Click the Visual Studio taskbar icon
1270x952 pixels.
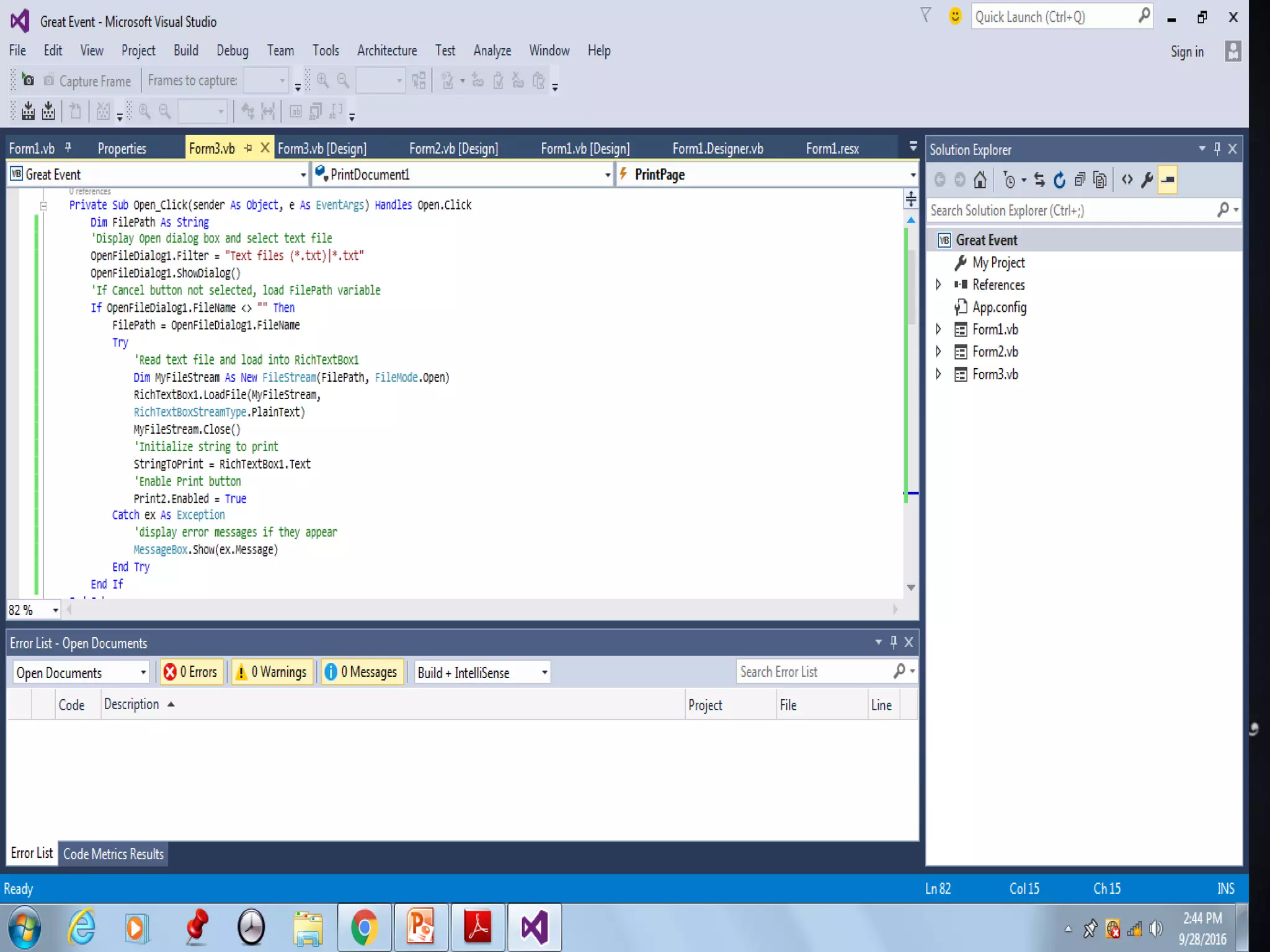(x=535, y=927)
